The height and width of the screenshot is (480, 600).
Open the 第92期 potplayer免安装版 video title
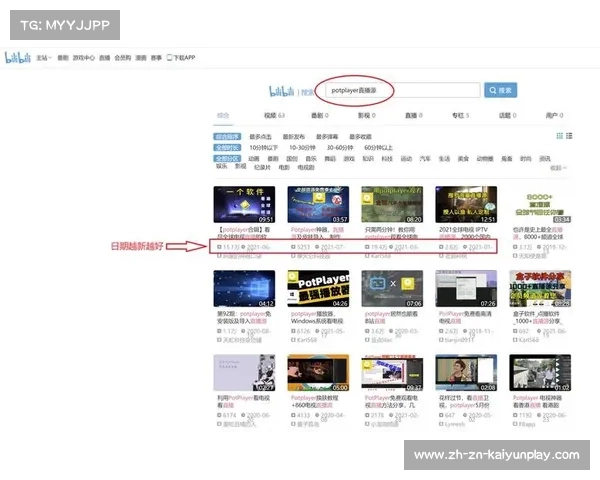pos(244,317)
